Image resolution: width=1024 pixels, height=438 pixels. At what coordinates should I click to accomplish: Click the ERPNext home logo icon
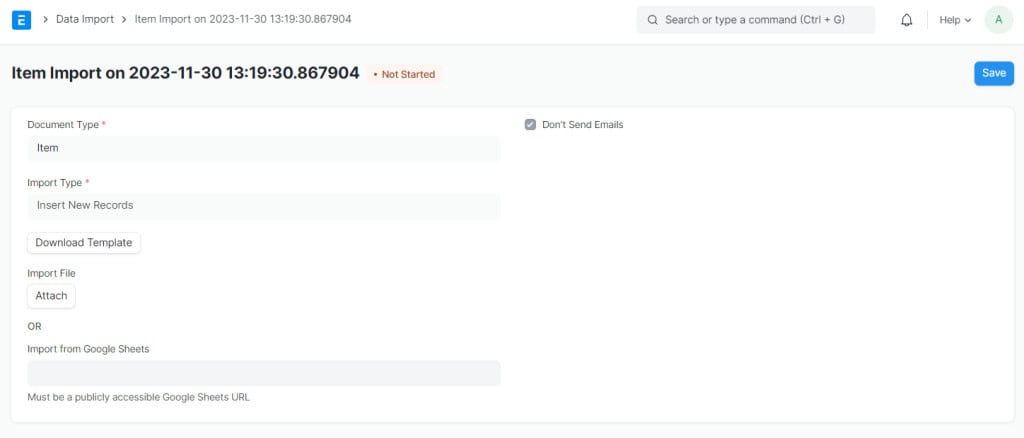tap(21, 19)
